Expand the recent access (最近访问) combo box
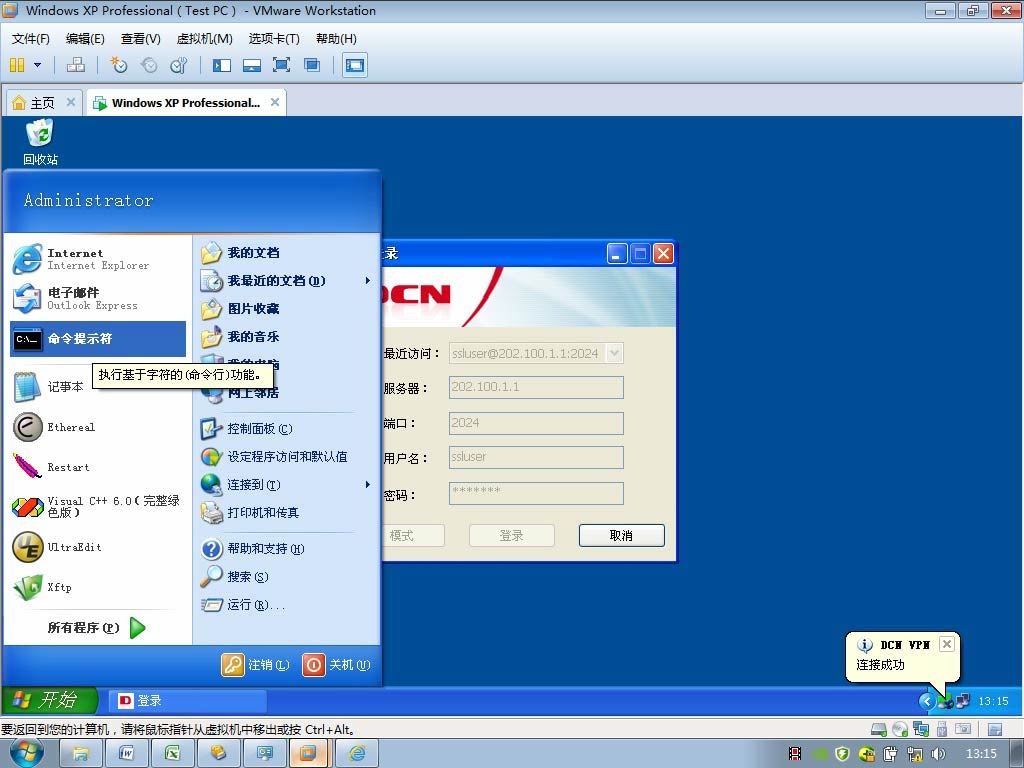 point(615,353)
